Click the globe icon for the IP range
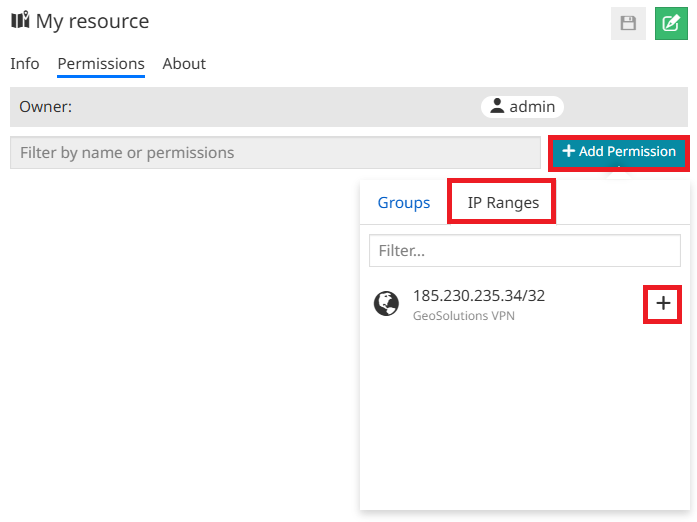This screenshot has height=522, width=697. (387, 304)
